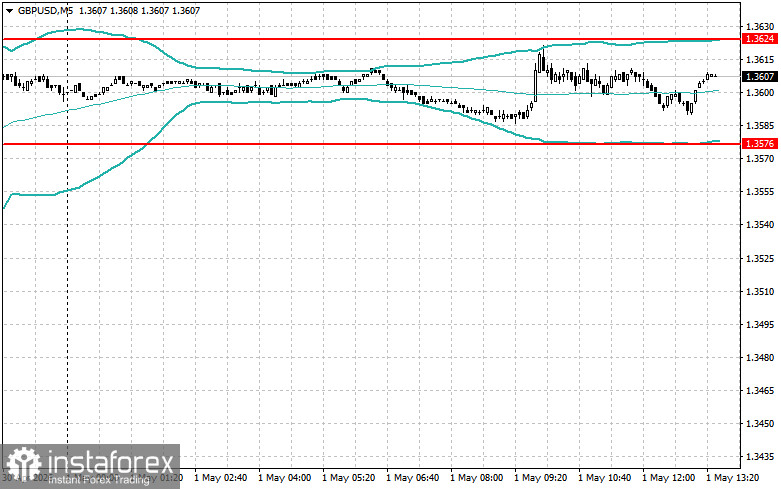The height and width of the screenshot is (489, 781).
Task: Click the 1 May 02:40 time label
Action: tap(220, 478)
